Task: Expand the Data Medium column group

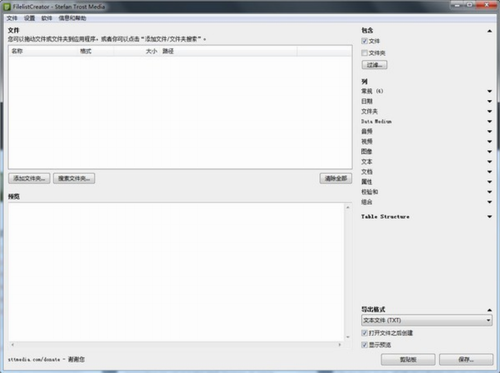Action: [489, 122]
